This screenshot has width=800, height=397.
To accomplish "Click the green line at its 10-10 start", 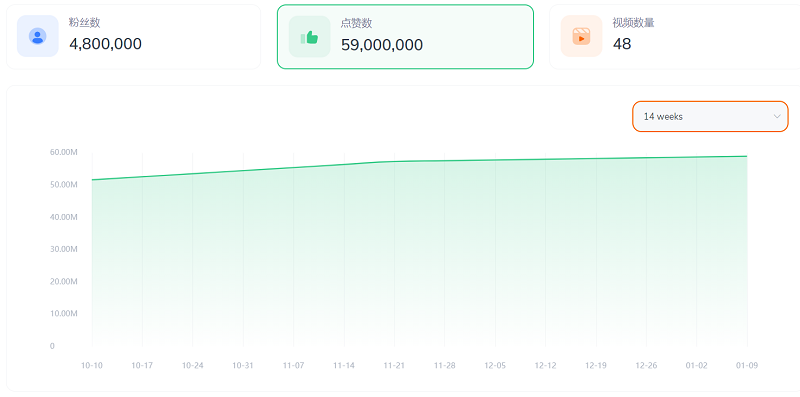I will [x=92, y=180].
